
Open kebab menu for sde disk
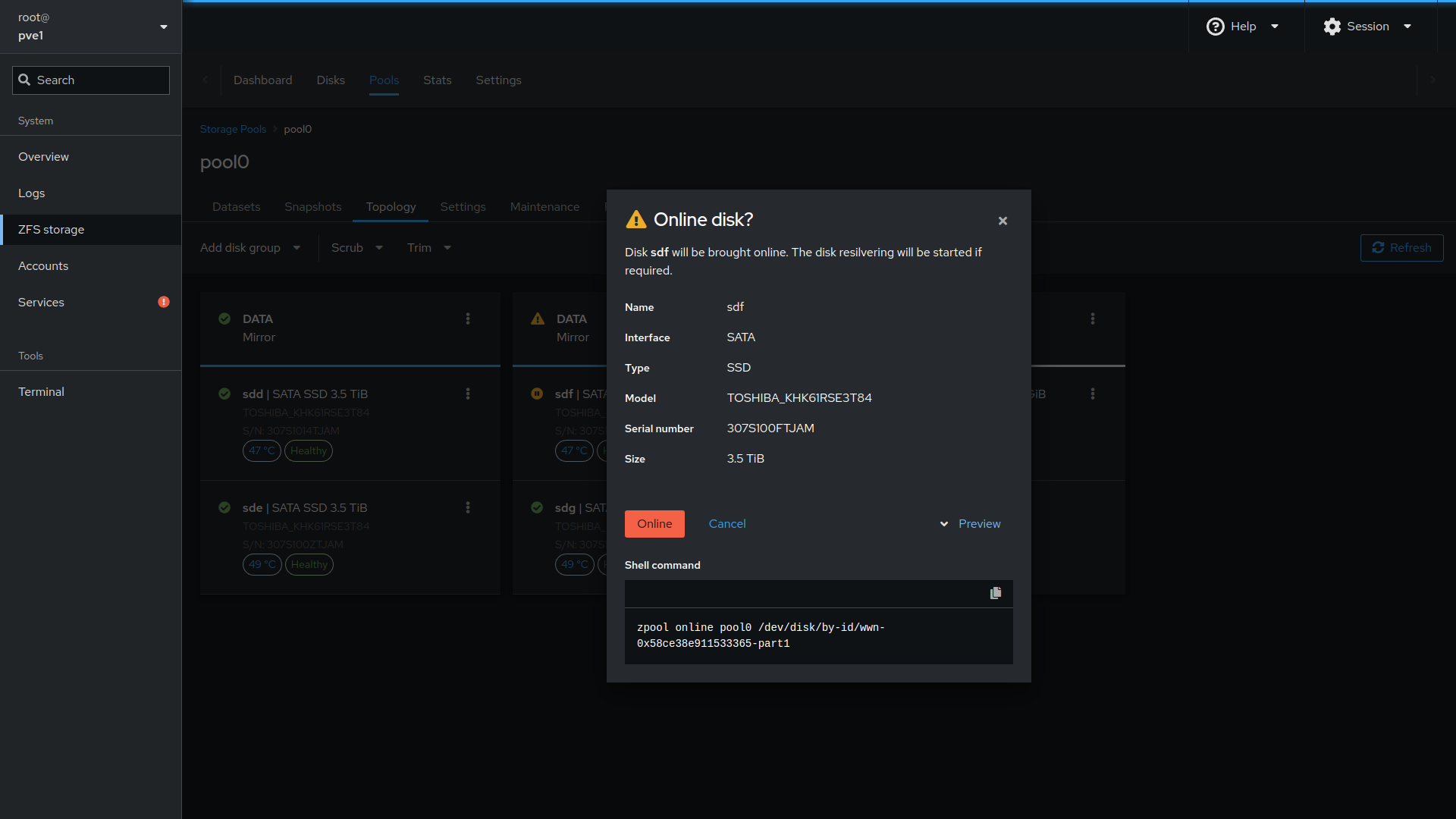[468, 507]
